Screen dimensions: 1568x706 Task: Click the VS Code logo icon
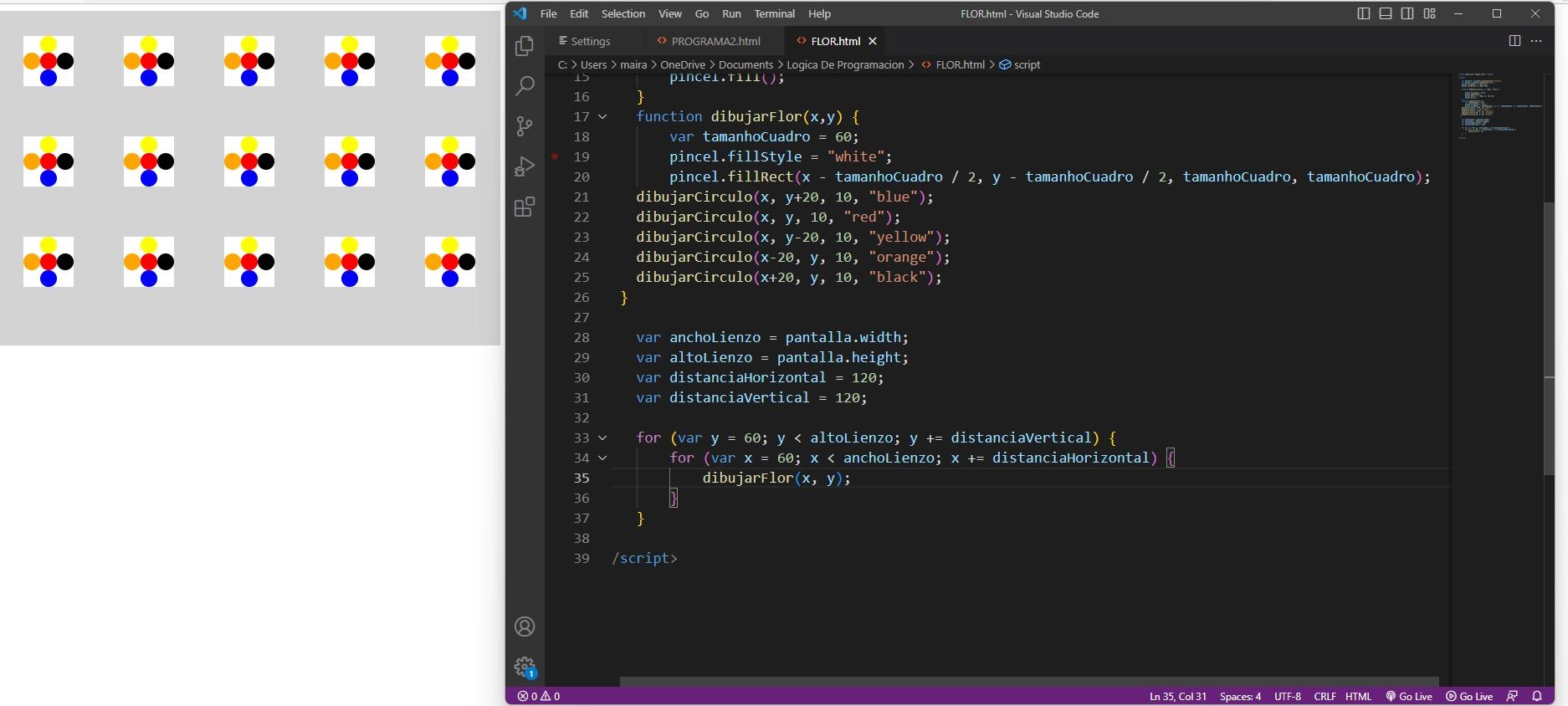(x=520, y=13)
